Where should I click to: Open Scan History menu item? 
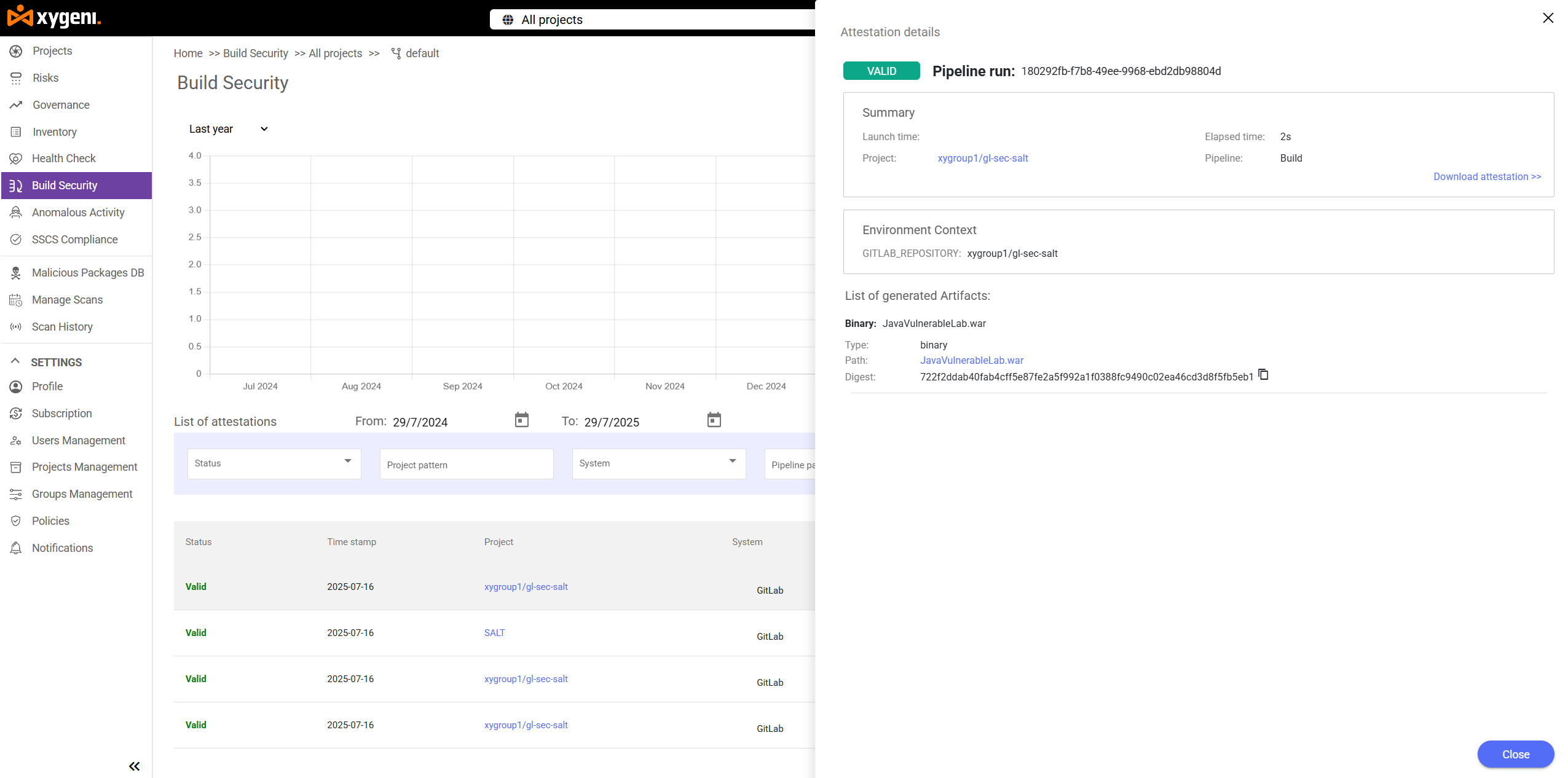[62, 327]
